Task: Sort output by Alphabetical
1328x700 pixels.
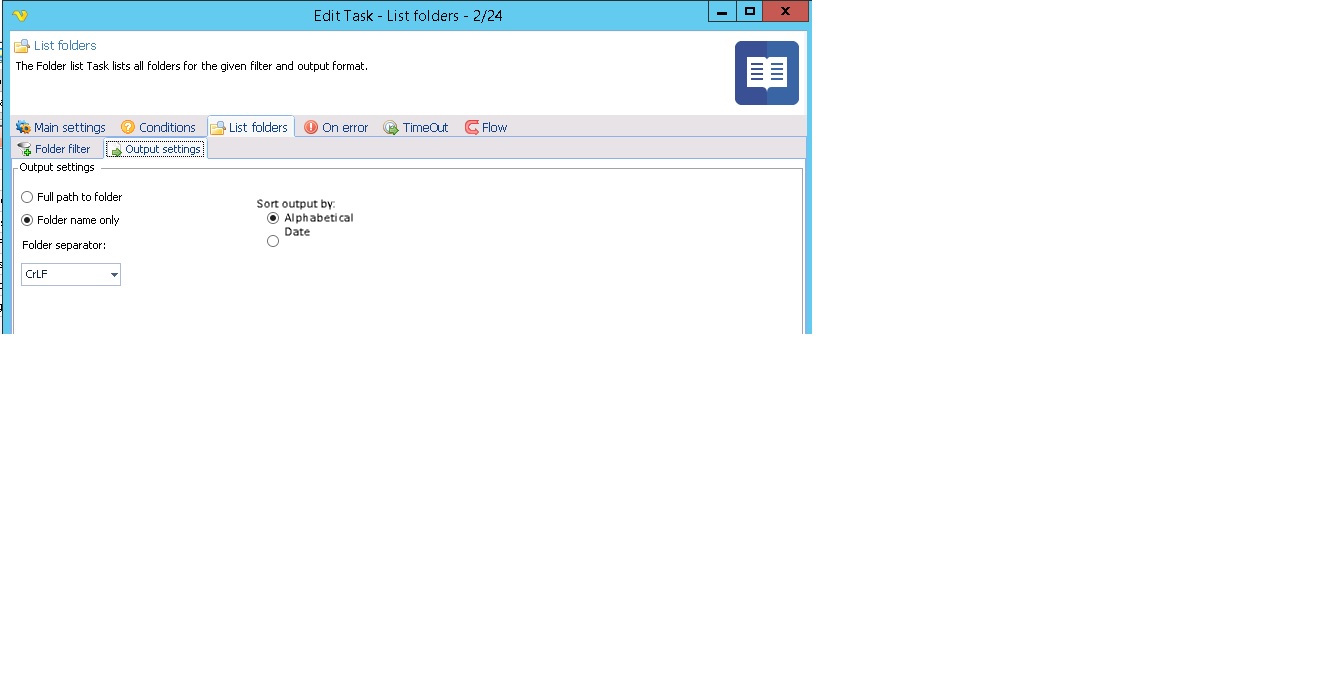Action: (x=273, y=218)
